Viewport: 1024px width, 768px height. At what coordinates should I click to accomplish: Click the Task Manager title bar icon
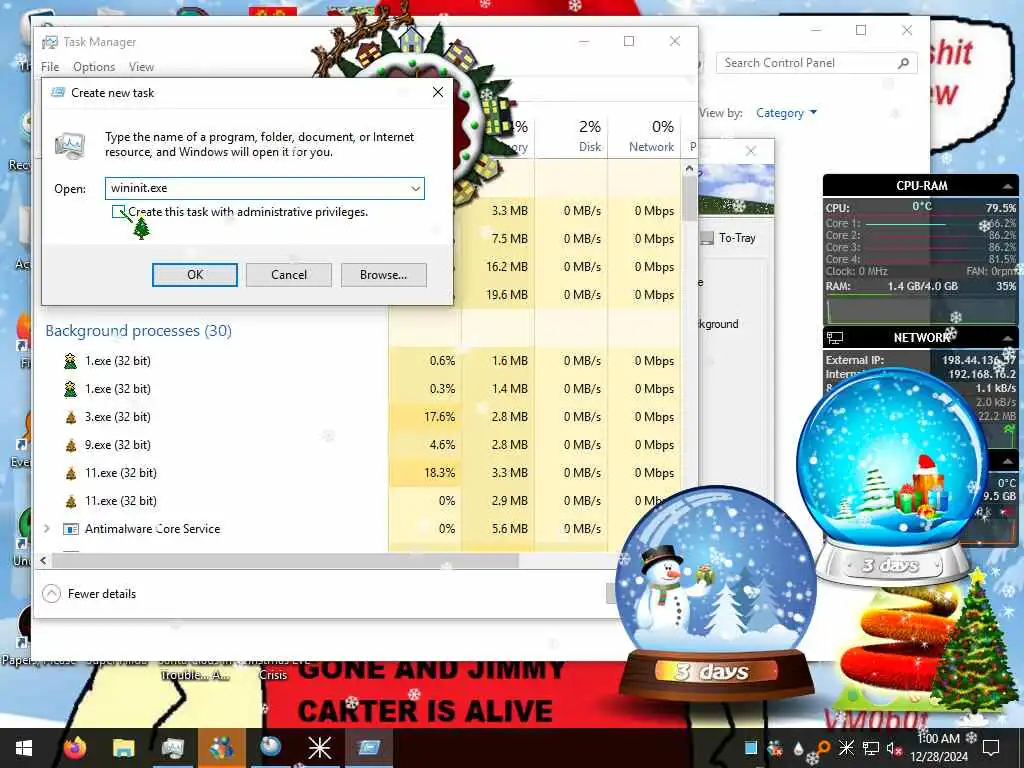tap(50, 42)
